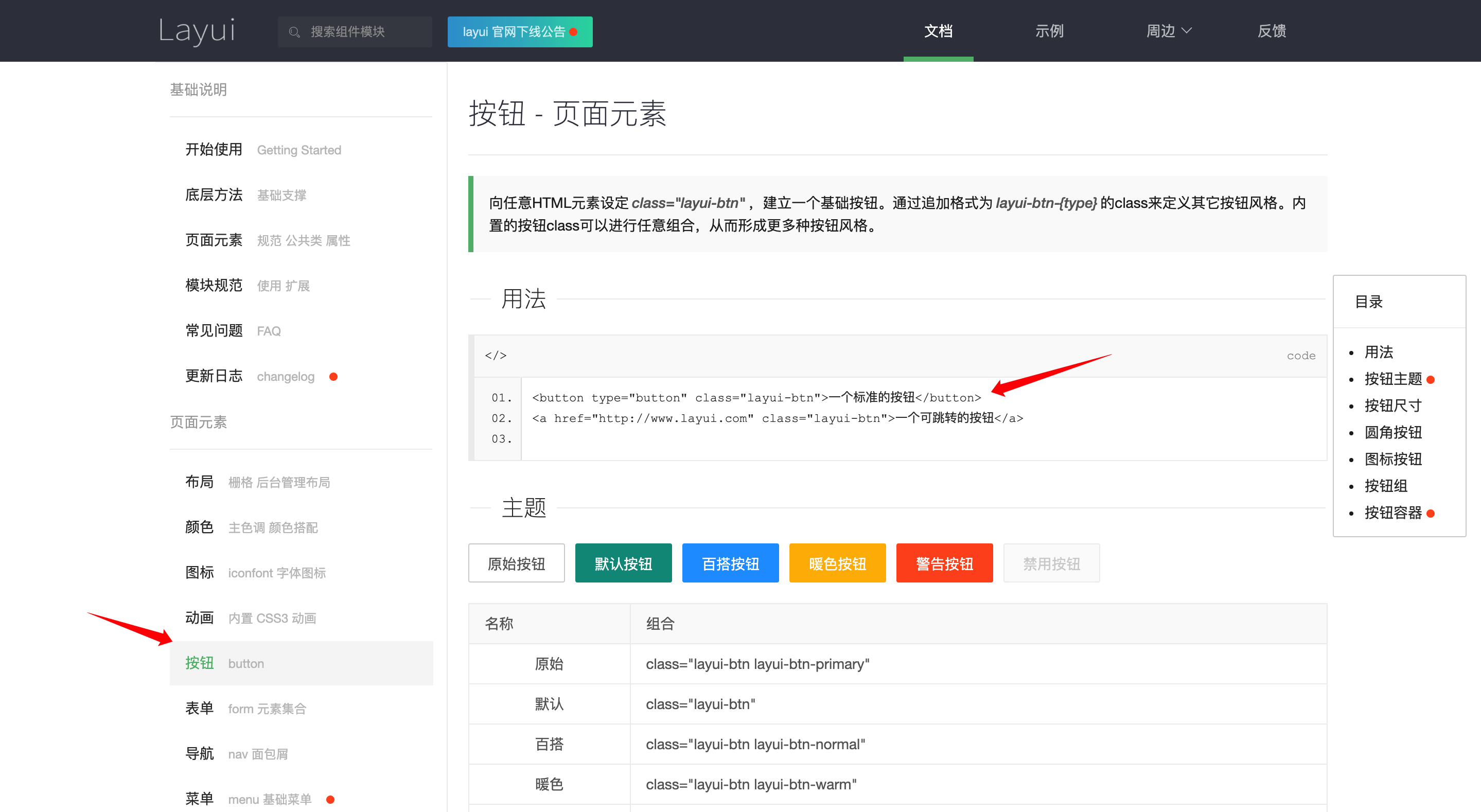This screenshot has height=812, width=1481.
Task: Click the 原始按钮 sample button
Action: coord(516,563)
